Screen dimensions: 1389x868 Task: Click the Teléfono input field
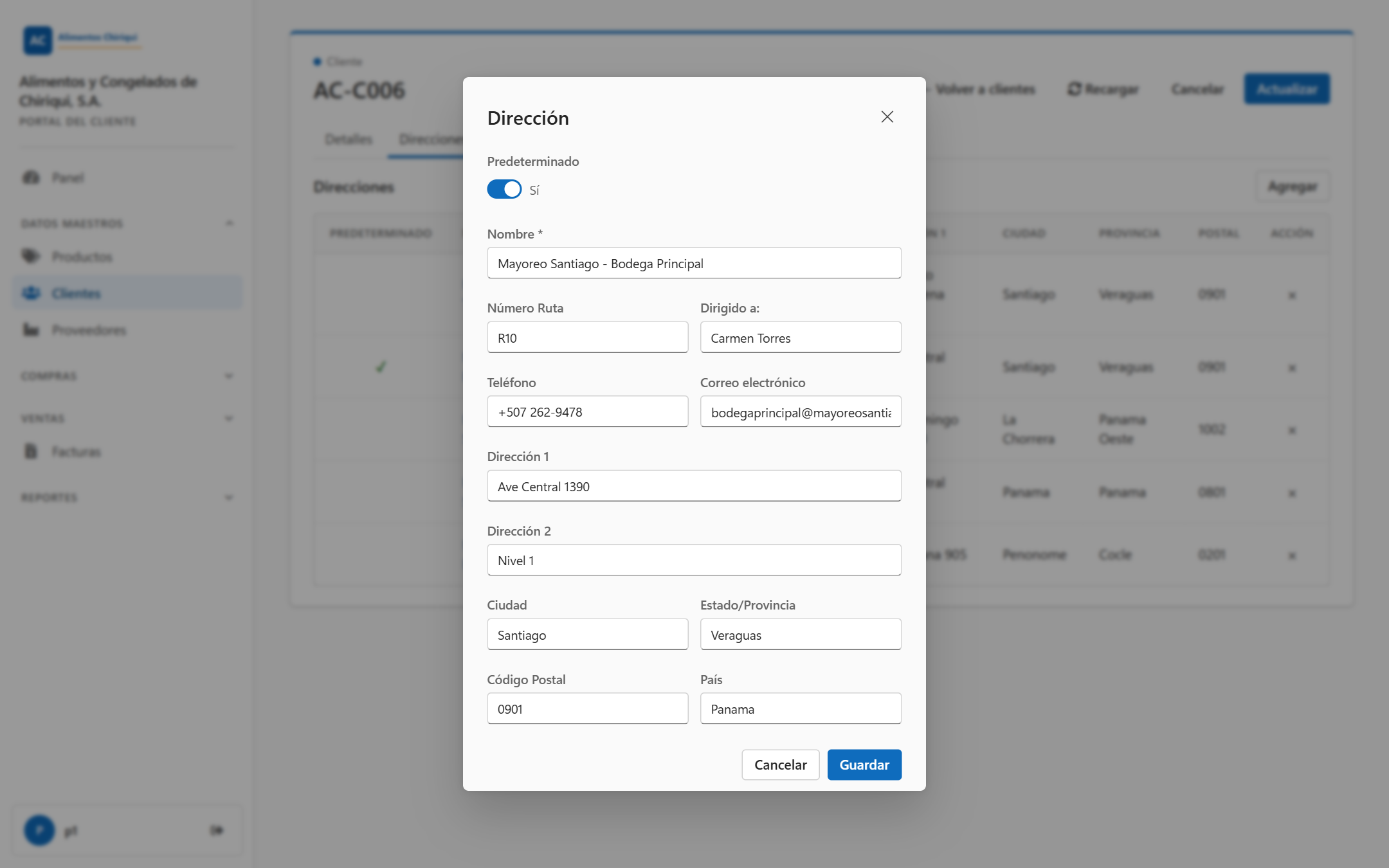pos(587,411)
